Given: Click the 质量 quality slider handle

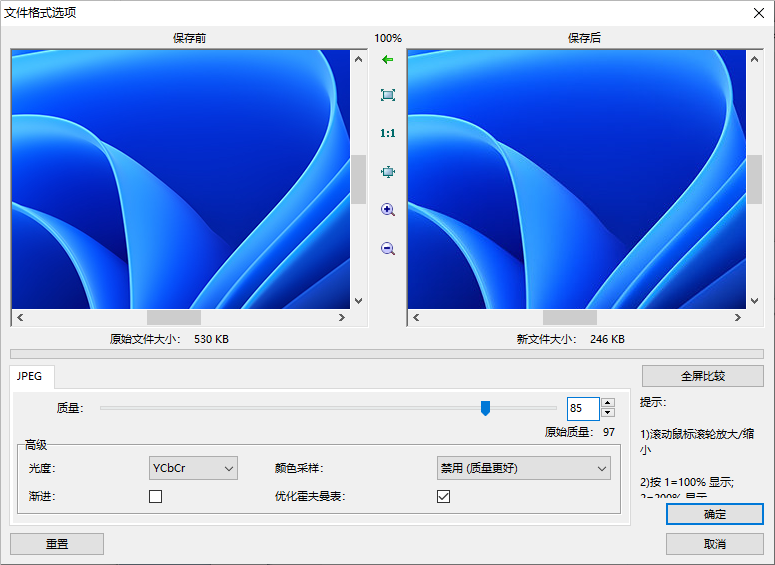Looking at the screenshot, I should coord(485,408).
